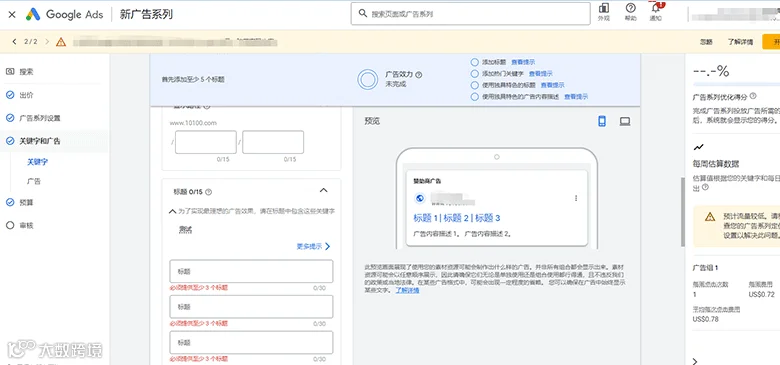780x365 pixels.
Task: Click the trend line icon above 每周估算数据
Action: pyautogui.click(x=699, y=147)
